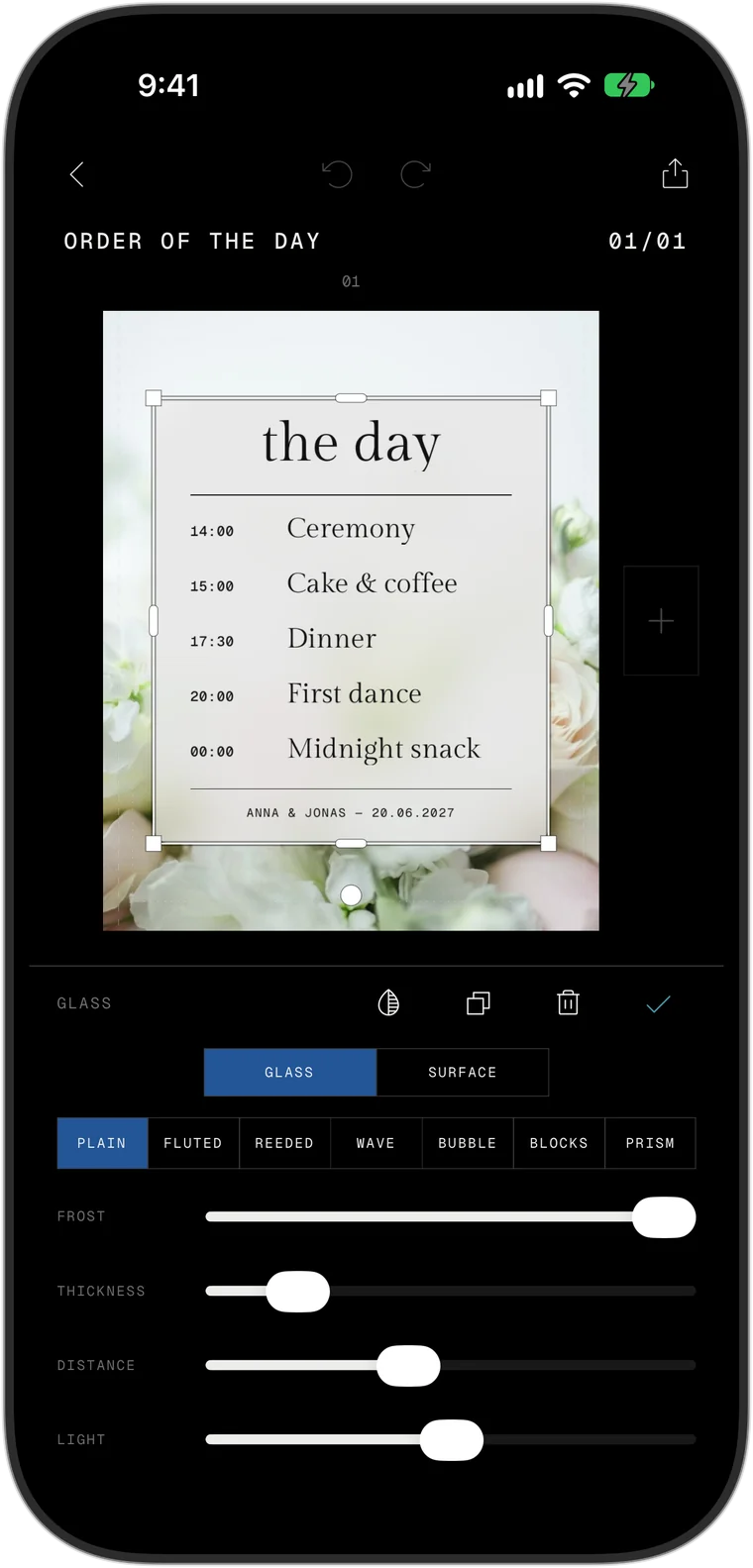Tap the 'Midnight snack' line

[x=384, y=750]
